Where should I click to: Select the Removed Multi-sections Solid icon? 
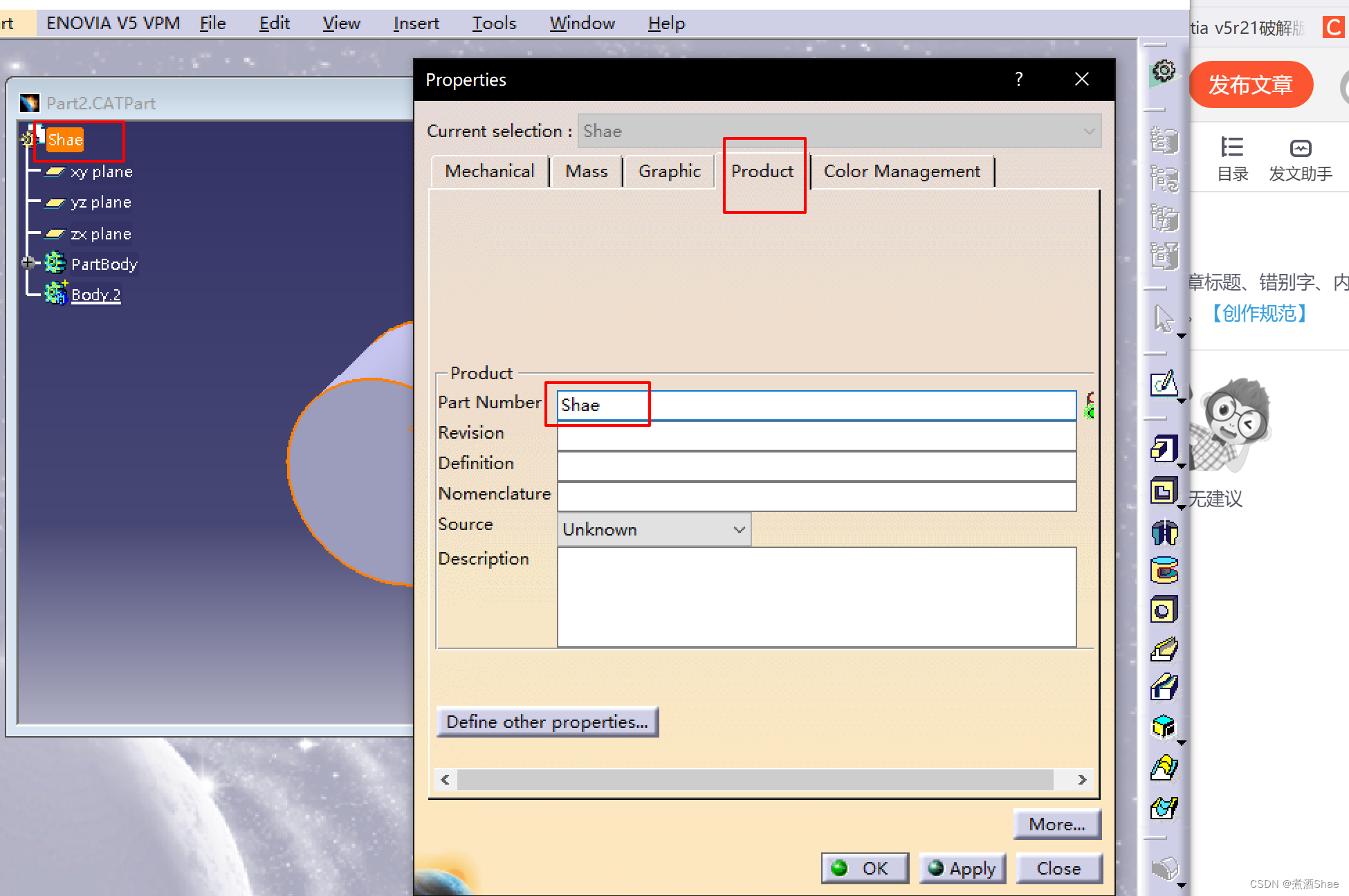[x=1164, y=807]
